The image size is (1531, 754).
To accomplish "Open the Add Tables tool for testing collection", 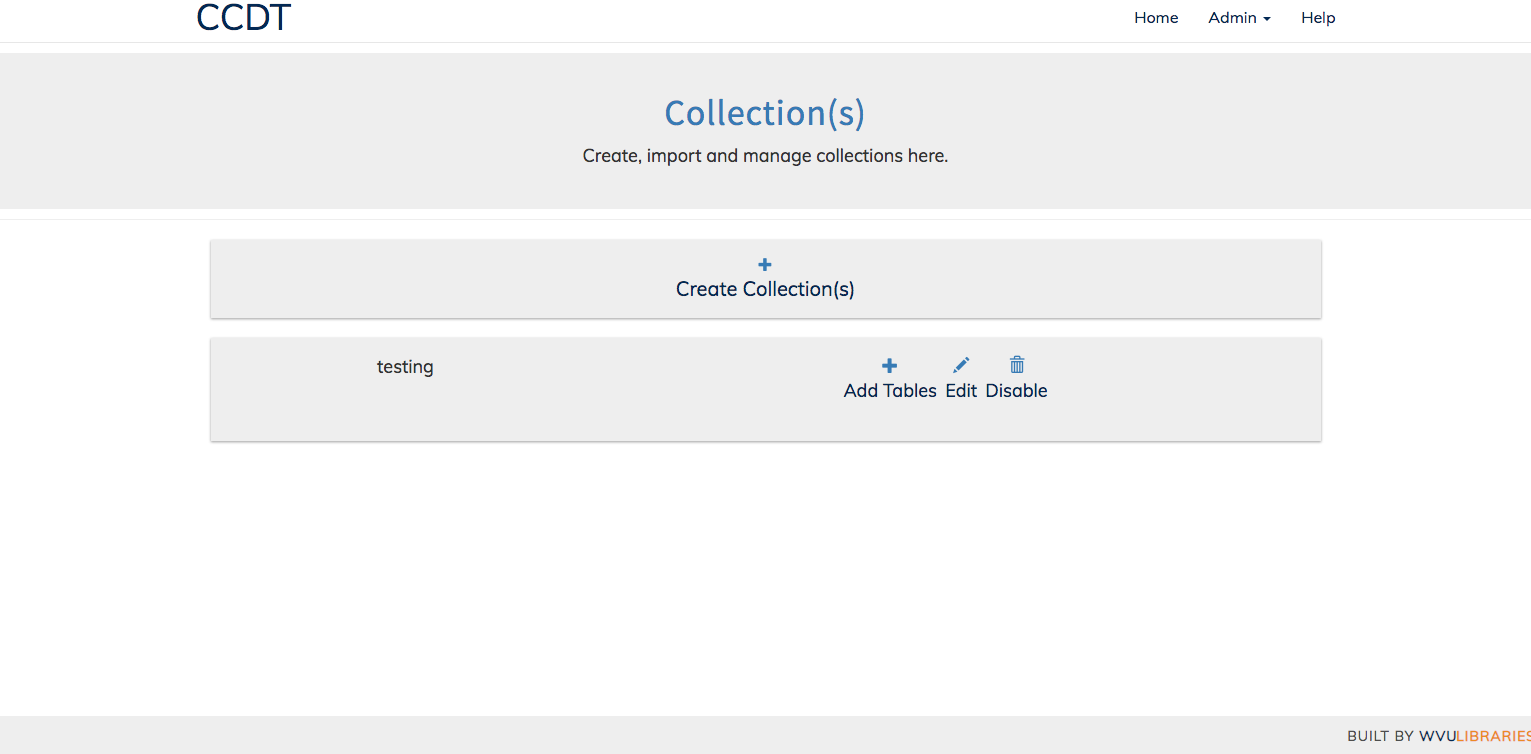I will pyautogui.click(x=889, y=378).
